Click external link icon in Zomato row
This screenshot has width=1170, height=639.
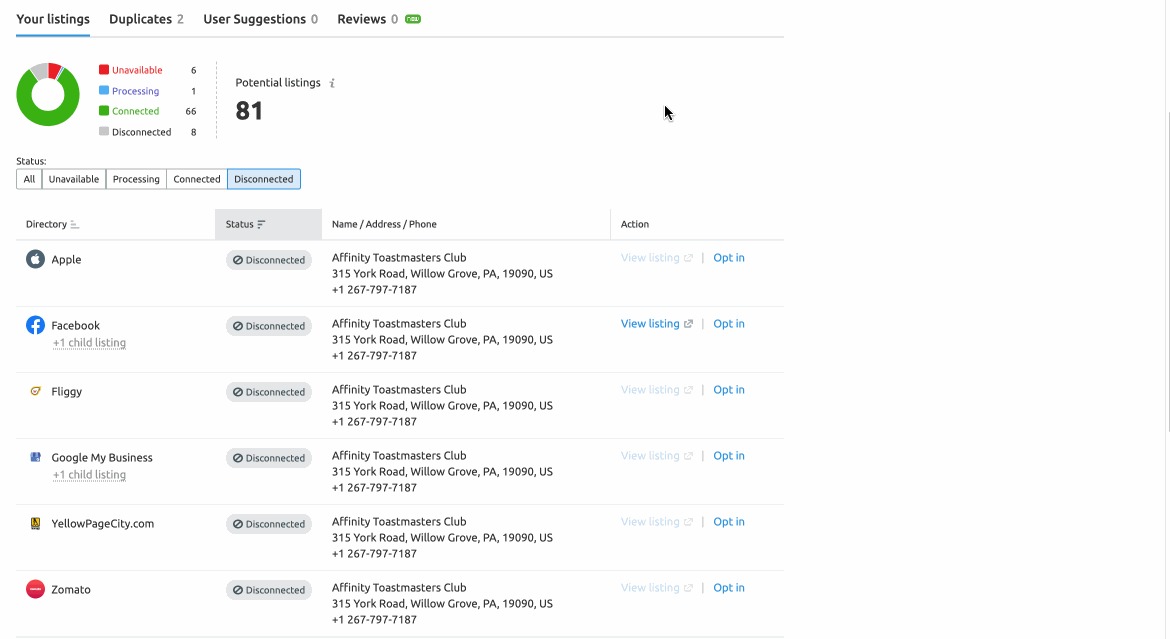tap(688, 588)
